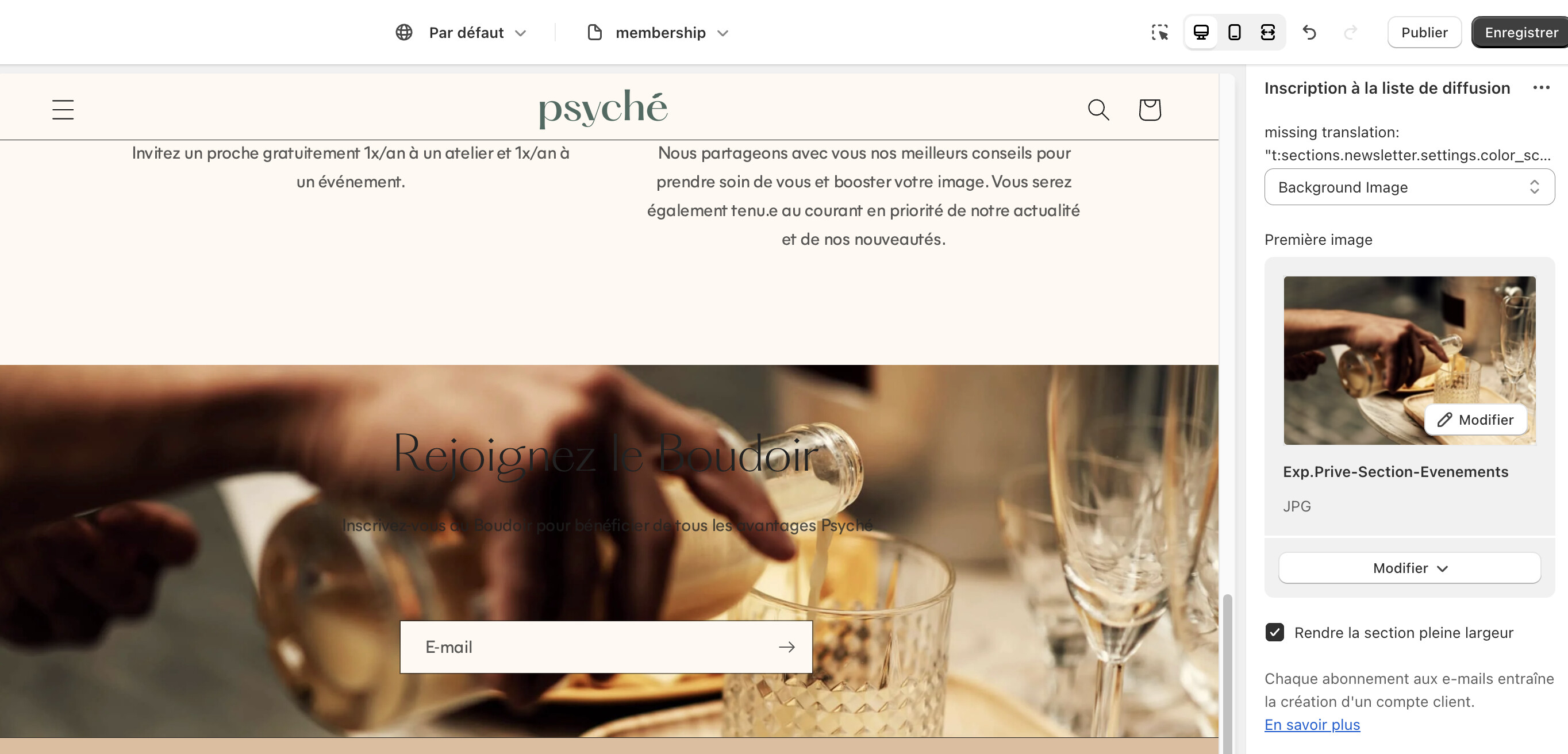1568x754 pixels.
Task: Expand the Modifier dropdown below the image
Action: point(1409,568)
